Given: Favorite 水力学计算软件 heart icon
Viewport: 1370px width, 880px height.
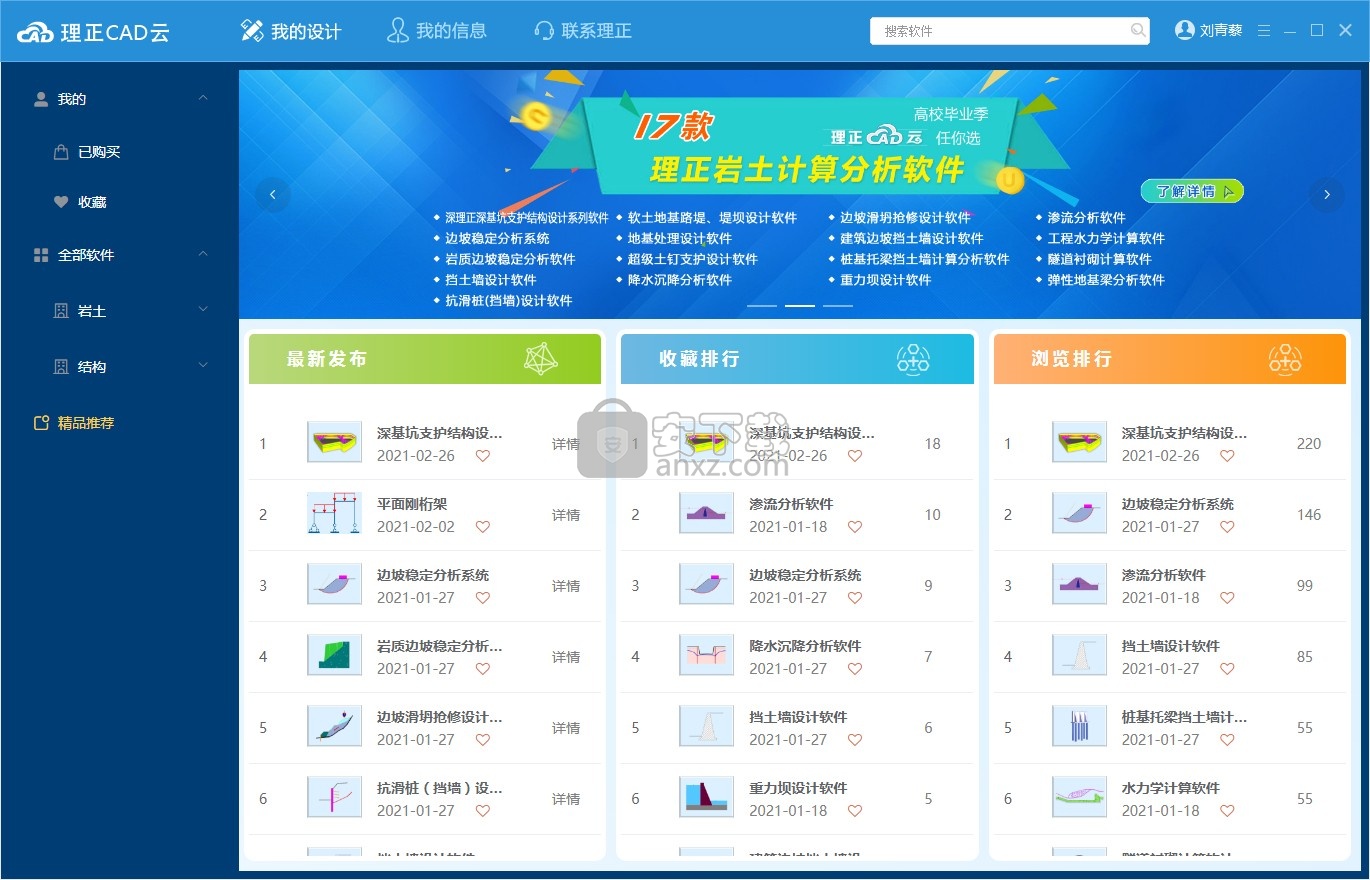Looking at the screenshot, I should click(x=1227, y=811).
